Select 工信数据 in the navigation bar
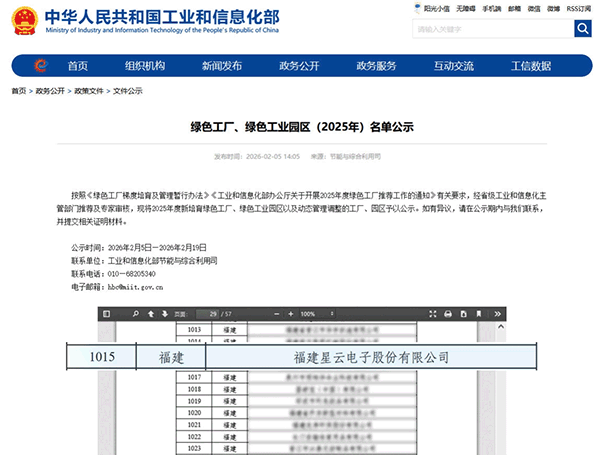The height and width of the screenshot is (455, 600). click(x=531, y=66)
